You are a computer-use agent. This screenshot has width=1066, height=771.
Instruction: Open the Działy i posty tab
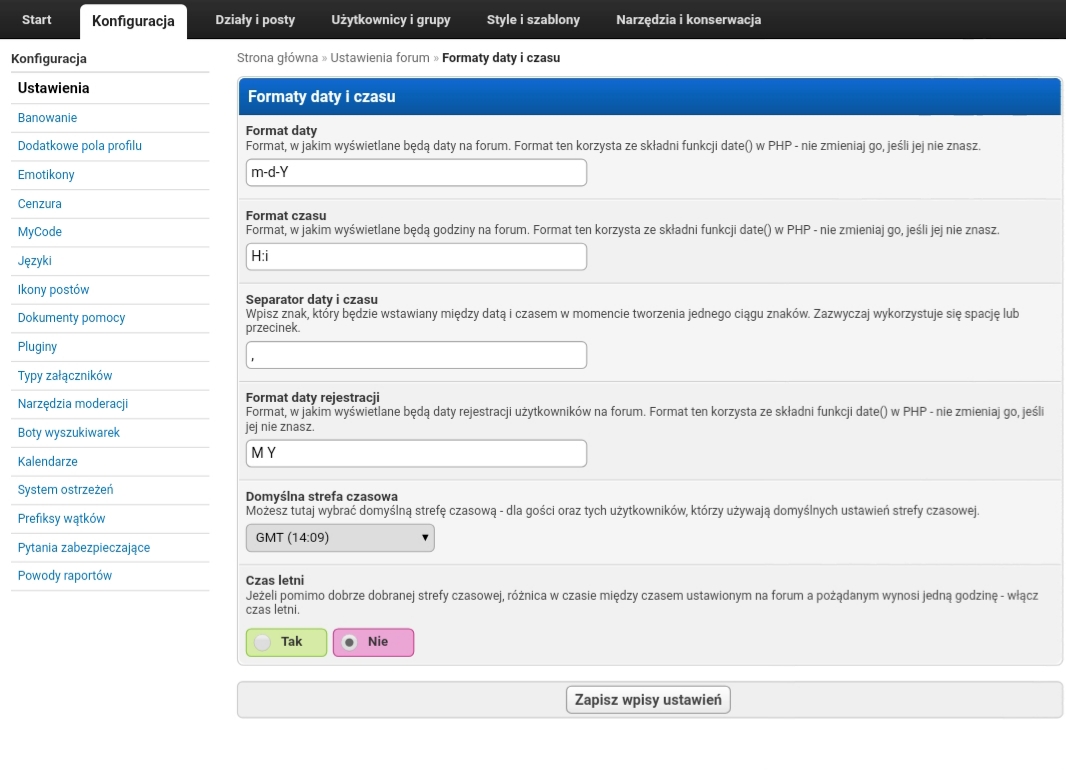[x=255, y=20]
